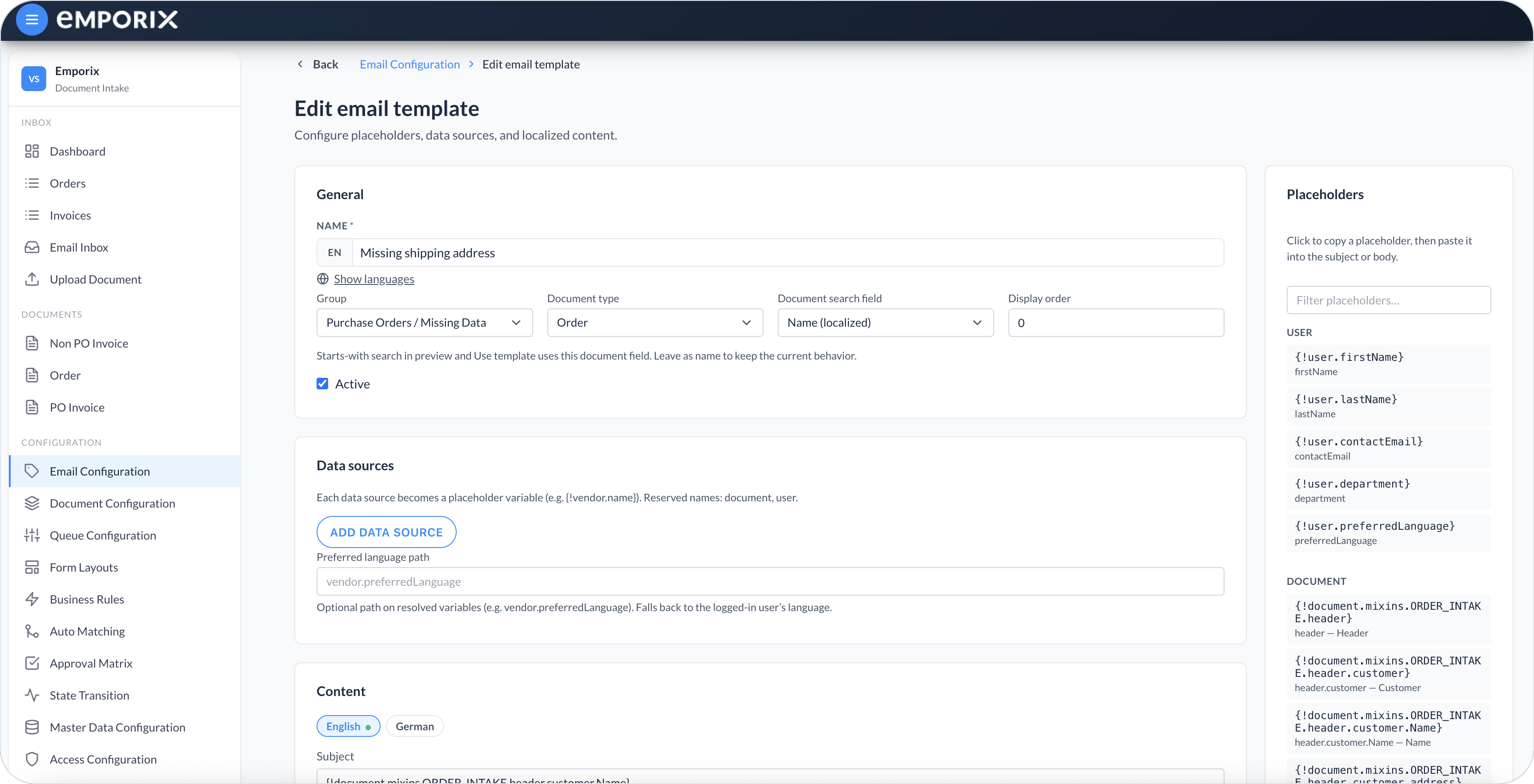The image size is (1534, 784).
Task: Click Master Data Configuration database icon
Action: [32, 728]
